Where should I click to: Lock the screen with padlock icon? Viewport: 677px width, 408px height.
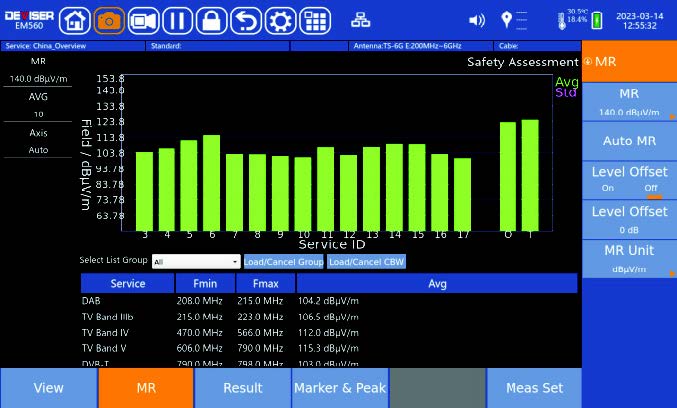[210, 20]
